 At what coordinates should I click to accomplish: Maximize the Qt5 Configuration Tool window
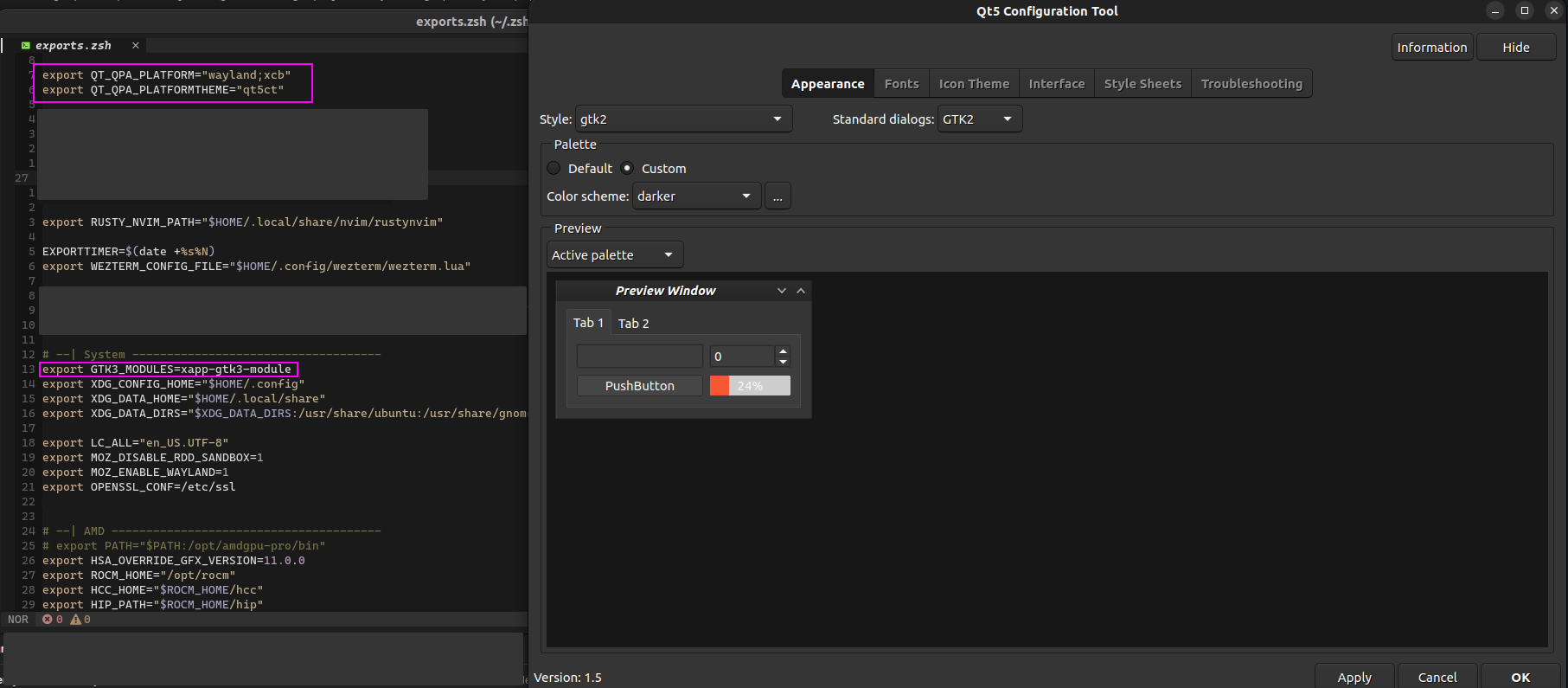(1525, 10)
